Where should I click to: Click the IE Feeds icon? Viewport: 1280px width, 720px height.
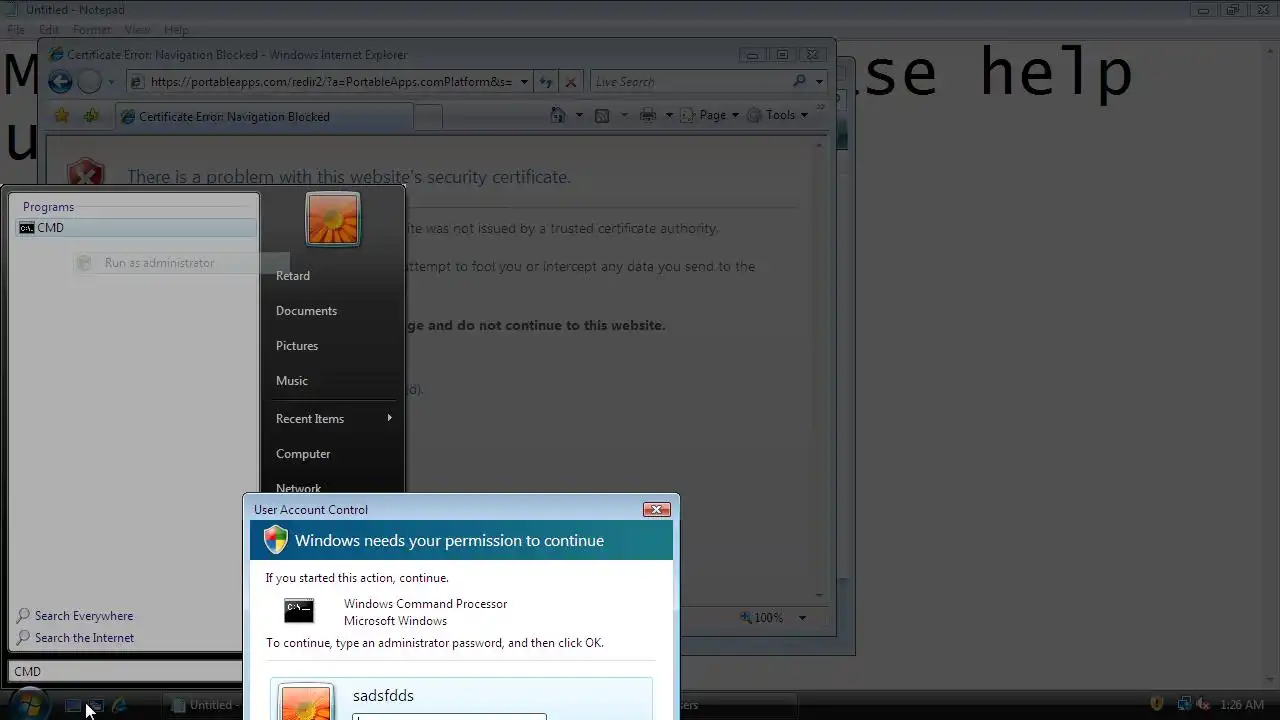click(x=602, y=115)
